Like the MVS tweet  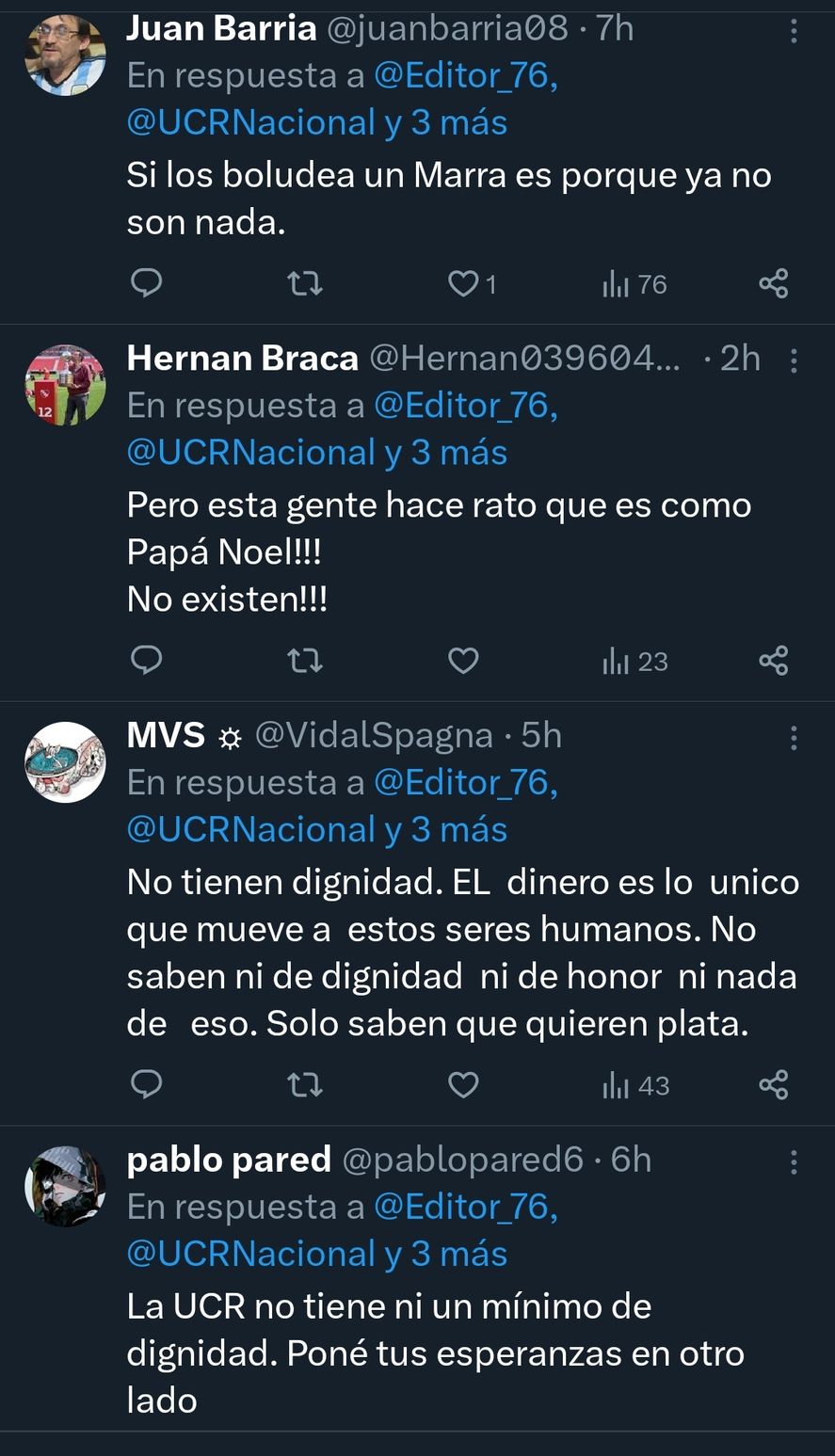(463, 1085)
